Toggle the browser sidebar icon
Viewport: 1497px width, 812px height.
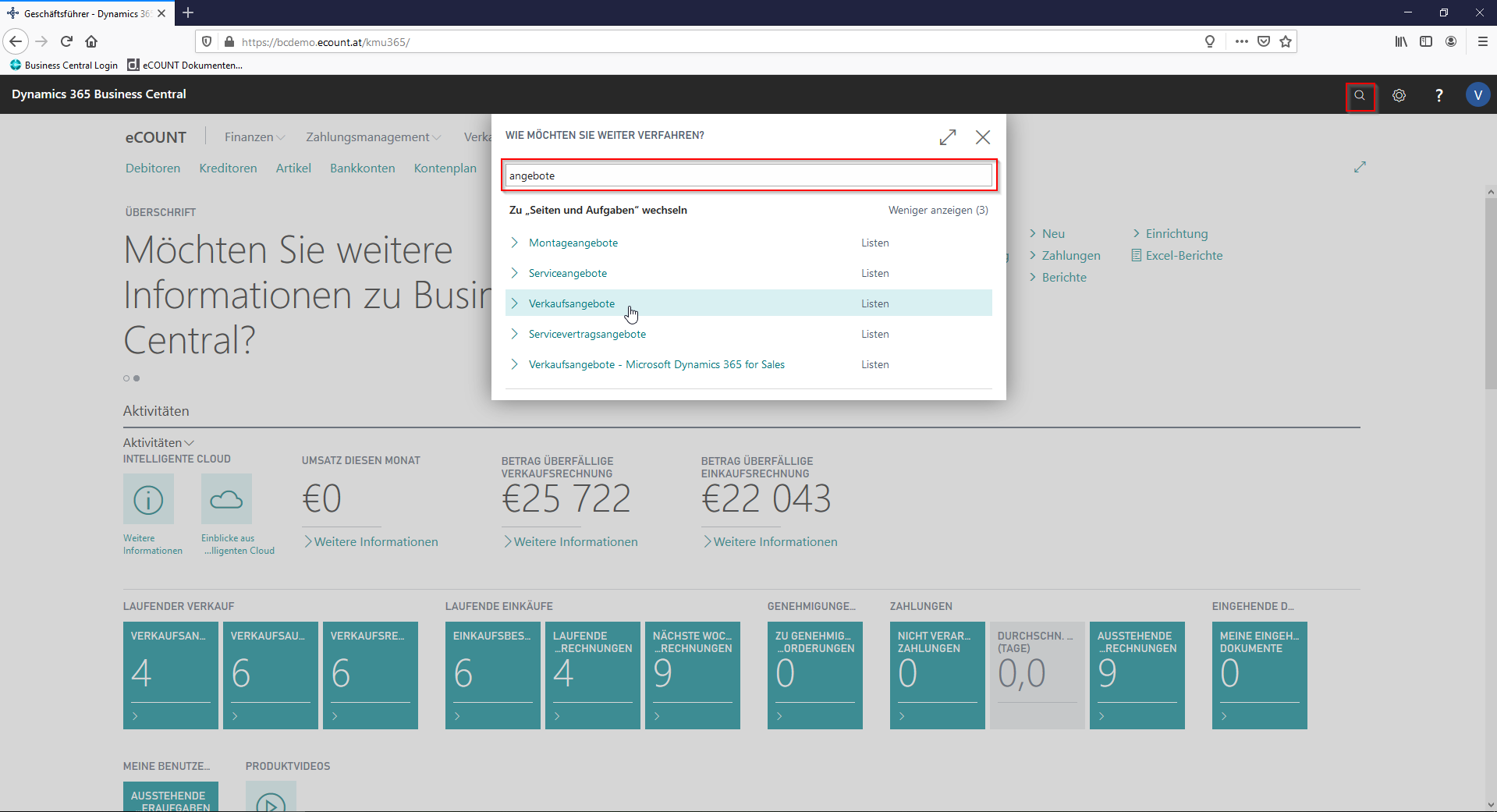pyautogui.click(x=1426, y=41)
